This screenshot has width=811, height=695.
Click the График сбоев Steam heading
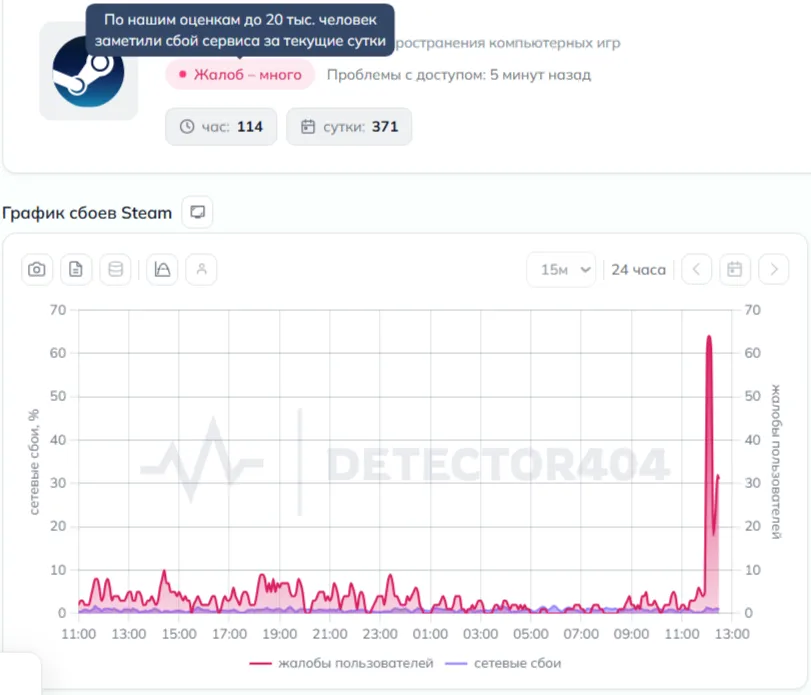point(87,213)
